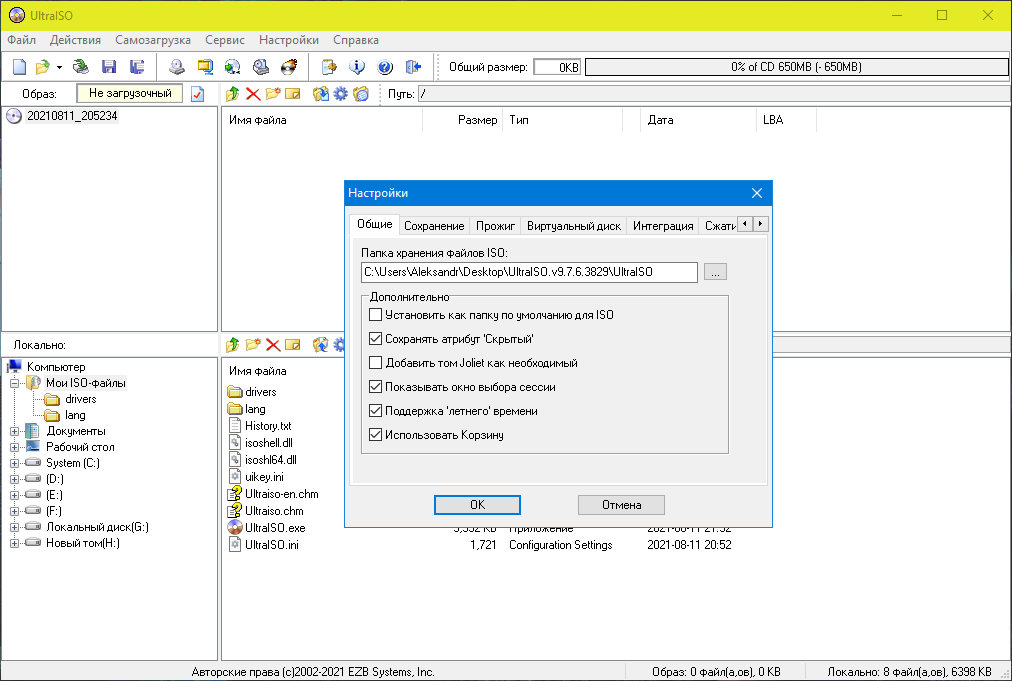Disable 'Поддержка летнего времени' checkbox

(x=376, y=411)
